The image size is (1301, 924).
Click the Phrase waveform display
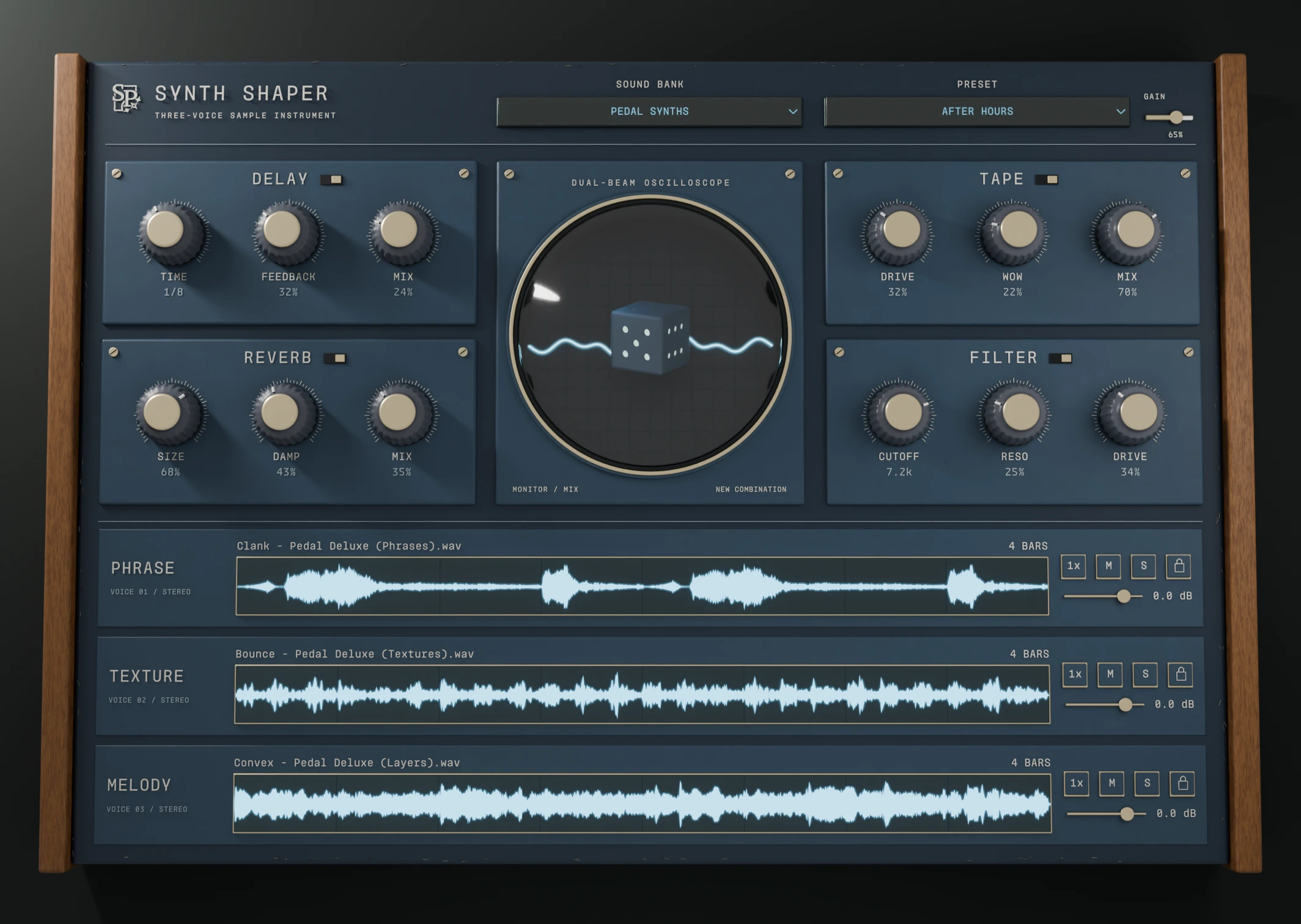(x=642, y=586)
